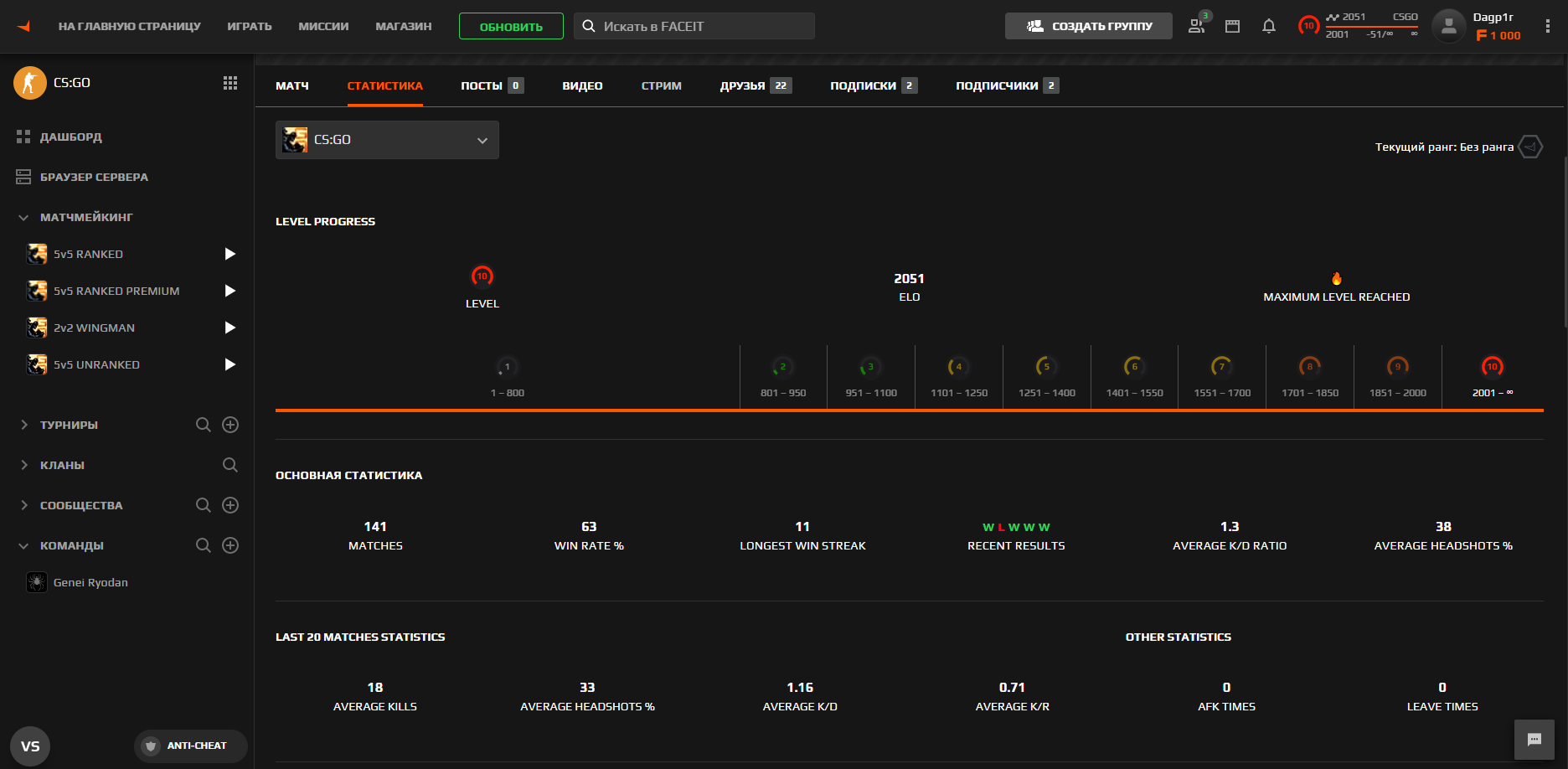Switch to the Матч tab
Image resolution: width=1568 pixels, height=769 pixels.
(x=292, y=85)
